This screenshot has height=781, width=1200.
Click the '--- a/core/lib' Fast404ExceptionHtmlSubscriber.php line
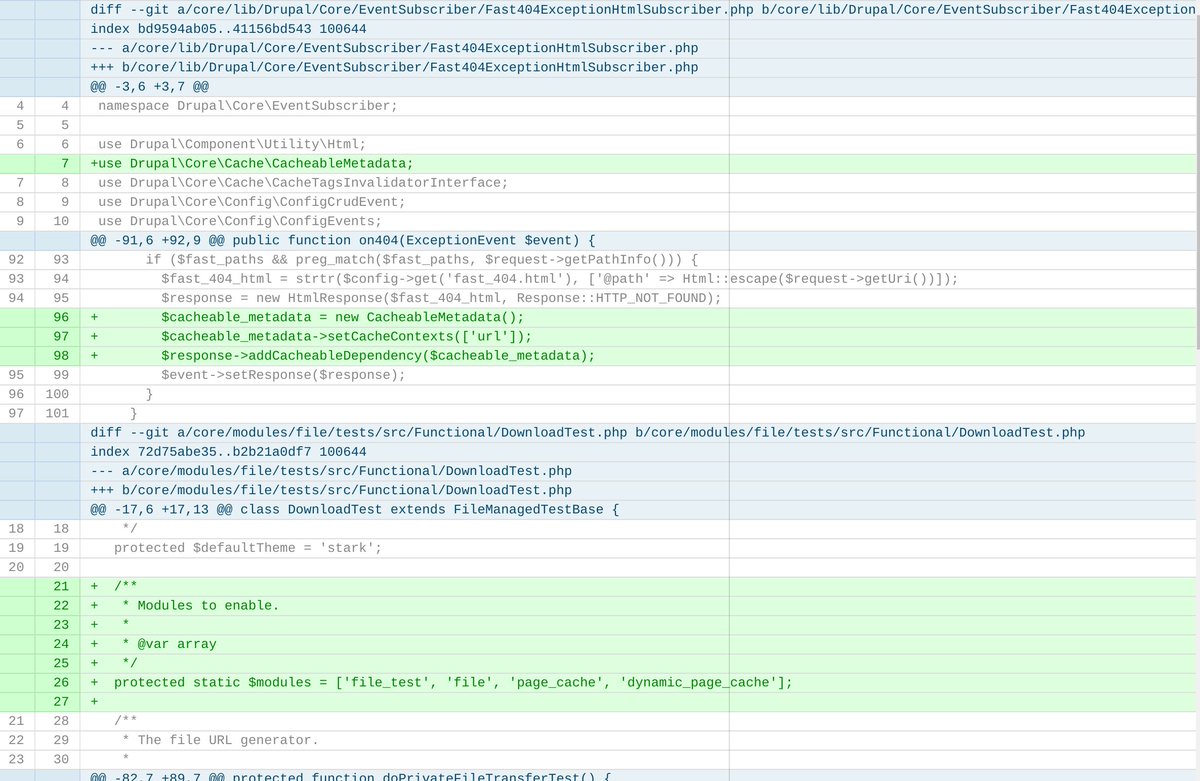(x=394, y=48)
